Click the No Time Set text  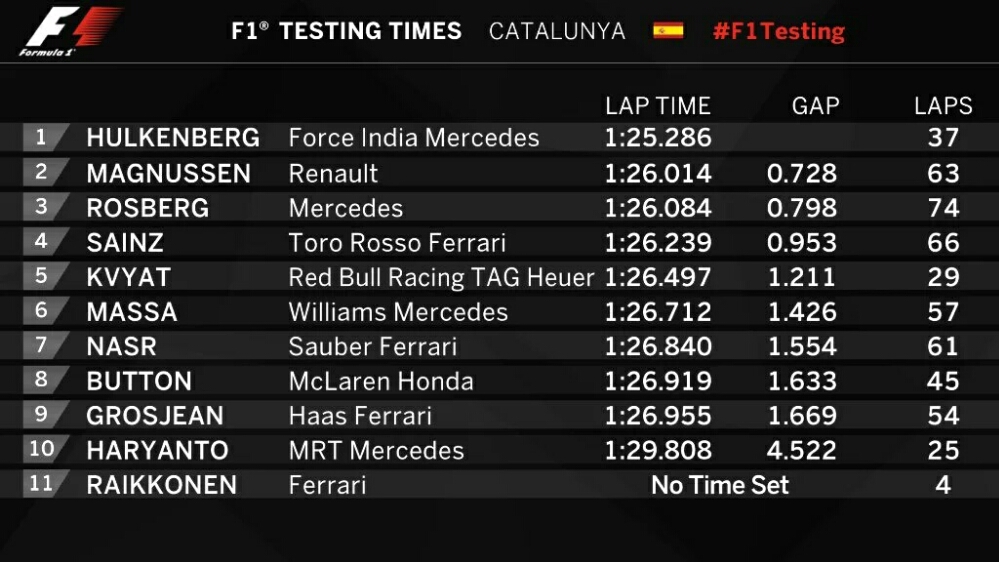[720, 485]
